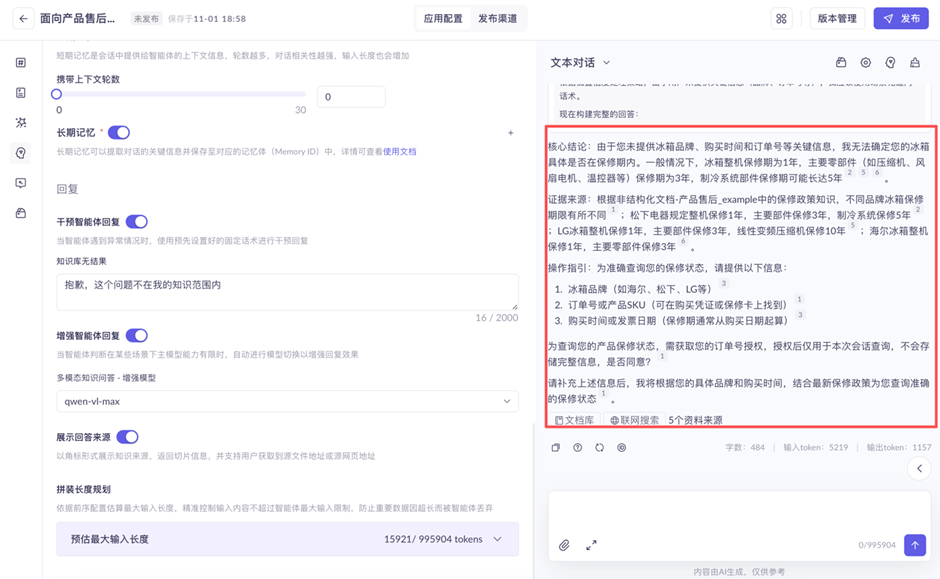Turn off the 增强智能体回复 switch
Viewport: 940px width, 579px height.
coord(137,336)
